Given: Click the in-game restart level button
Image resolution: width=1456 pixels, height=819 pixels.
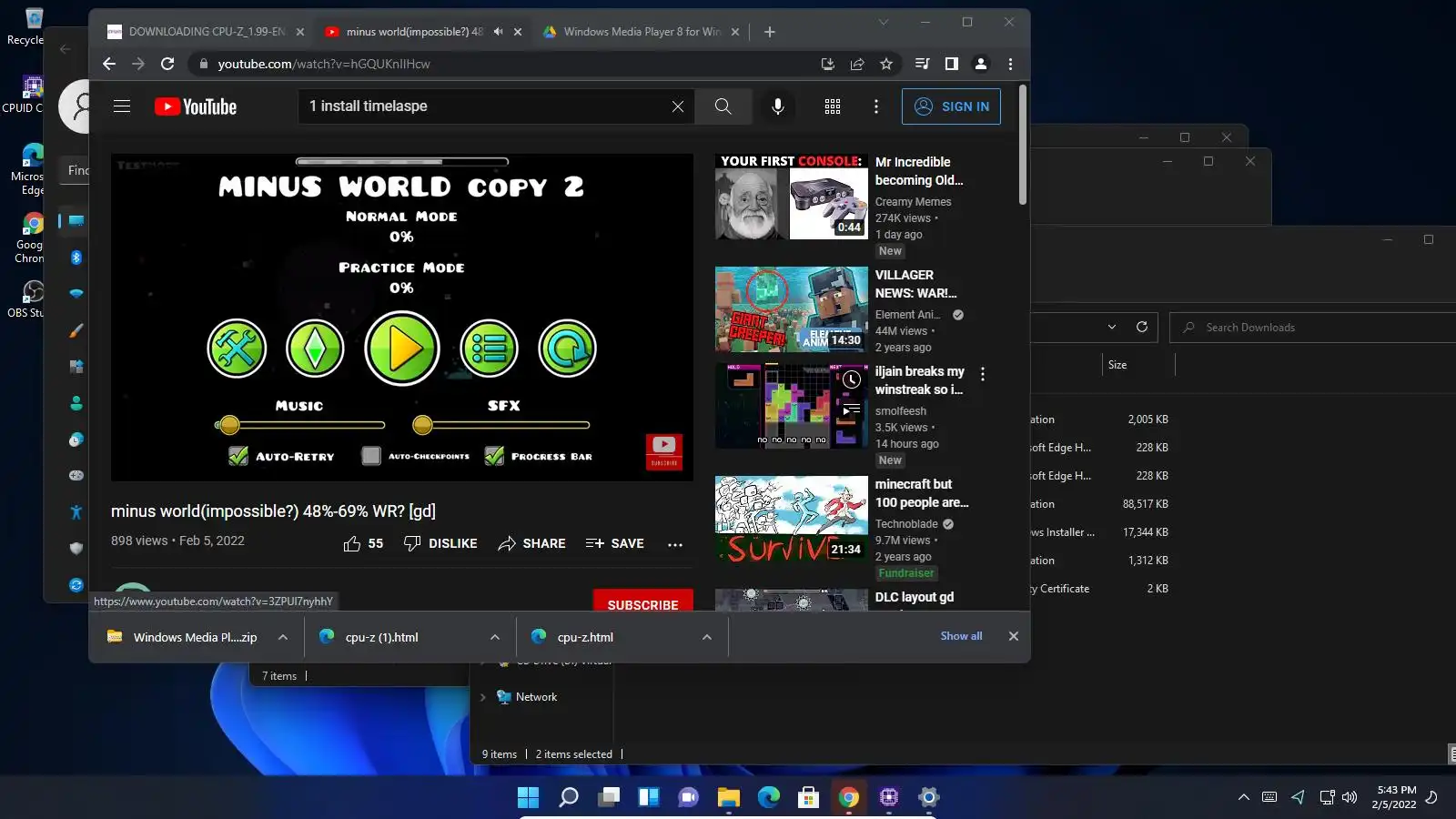Looking at the screenshot, I should pos(567,349).
